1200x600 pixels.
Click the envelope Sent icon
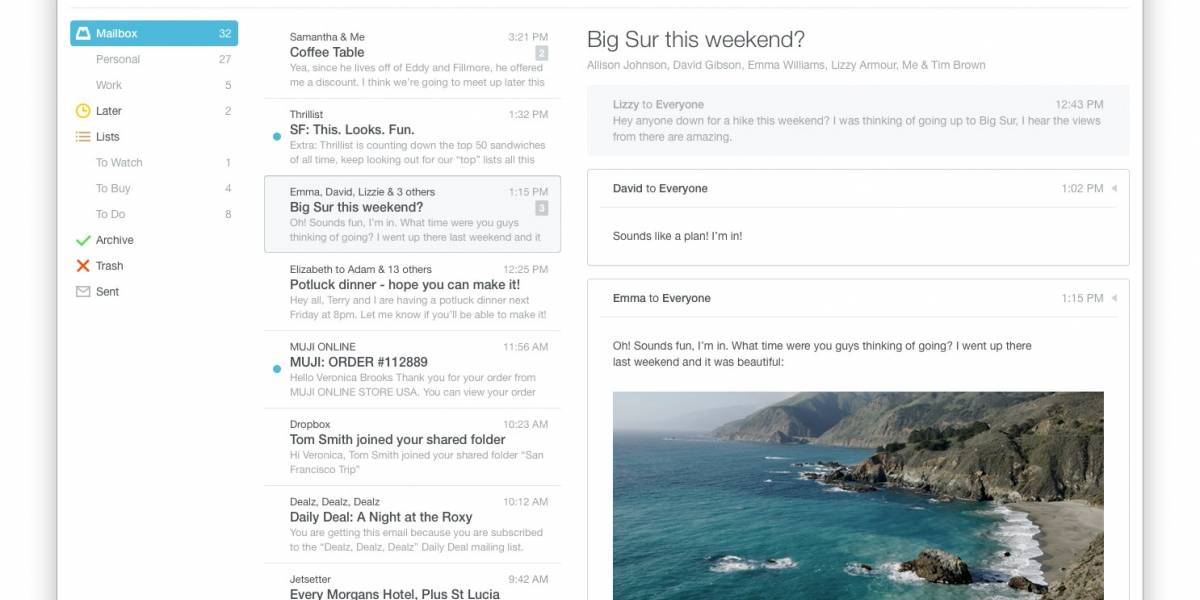[x=83, y=292]
